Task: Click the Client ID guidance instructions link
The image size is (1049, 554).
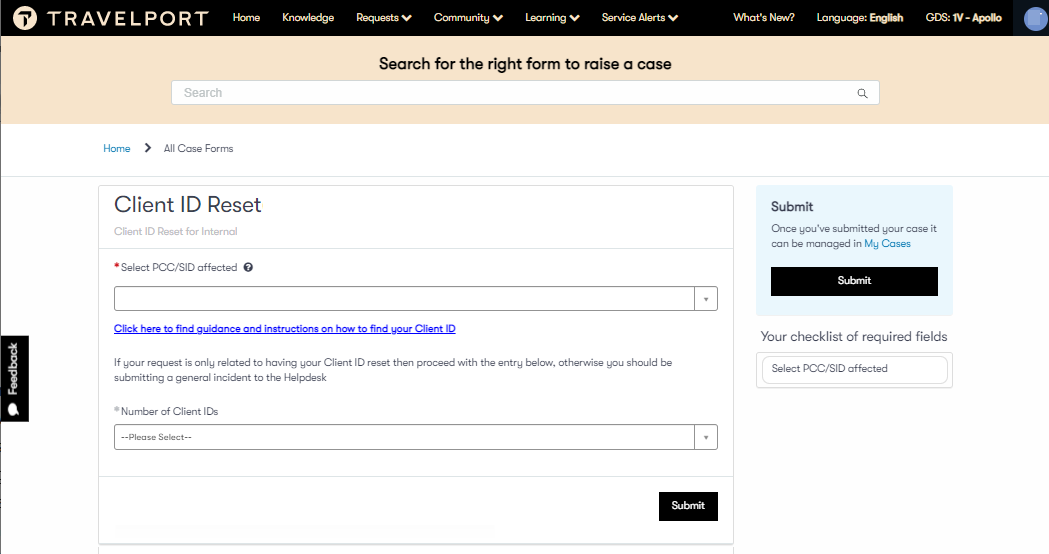Action: (x=285, y=329)
